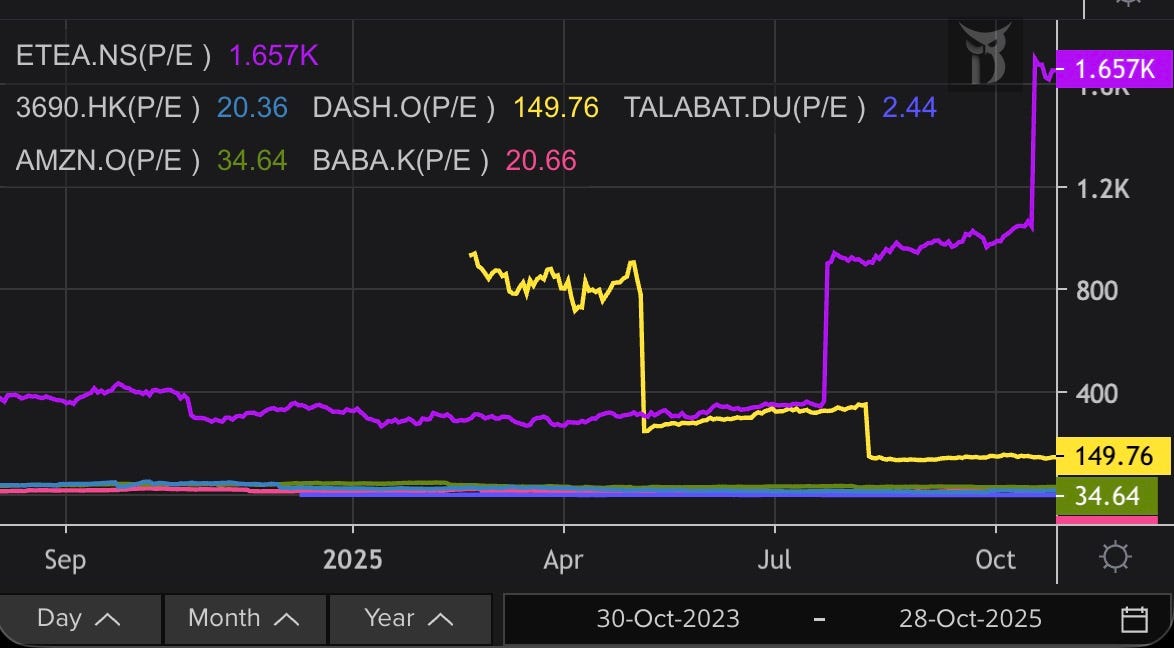
Task: Select the TALABAT.DU(P/E) legend label
Action: click(x=744, y=108)
